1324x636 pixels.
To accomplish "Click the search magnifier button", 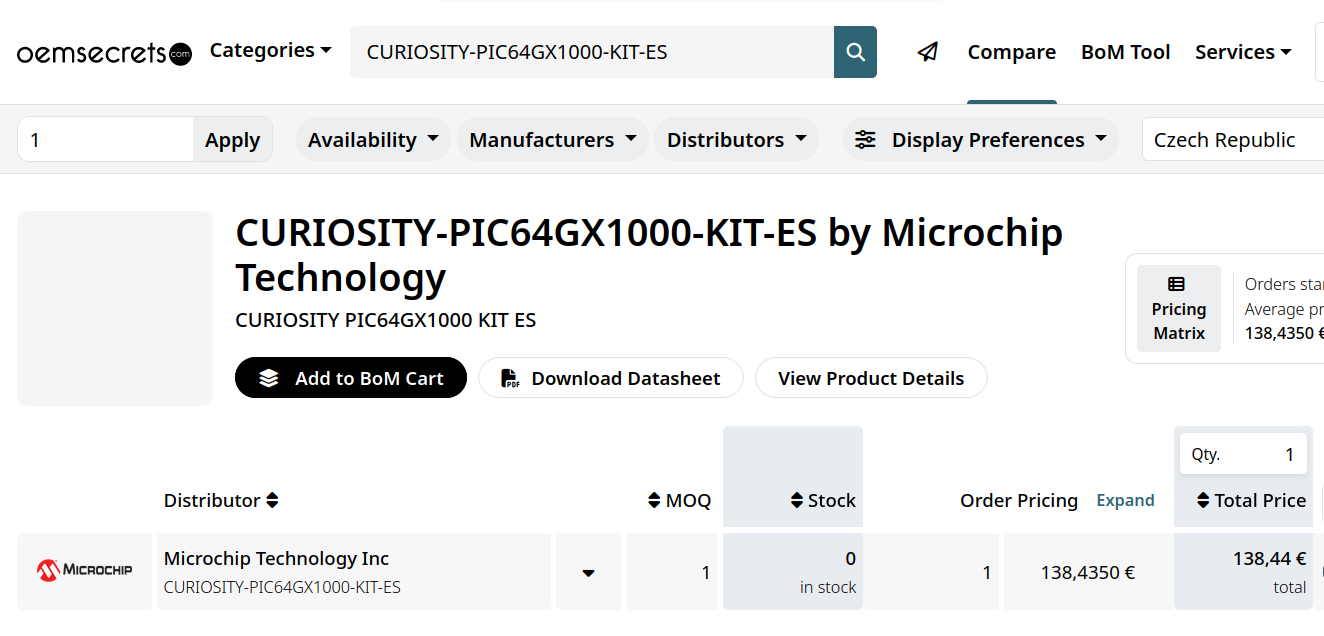I will (855, 52).
